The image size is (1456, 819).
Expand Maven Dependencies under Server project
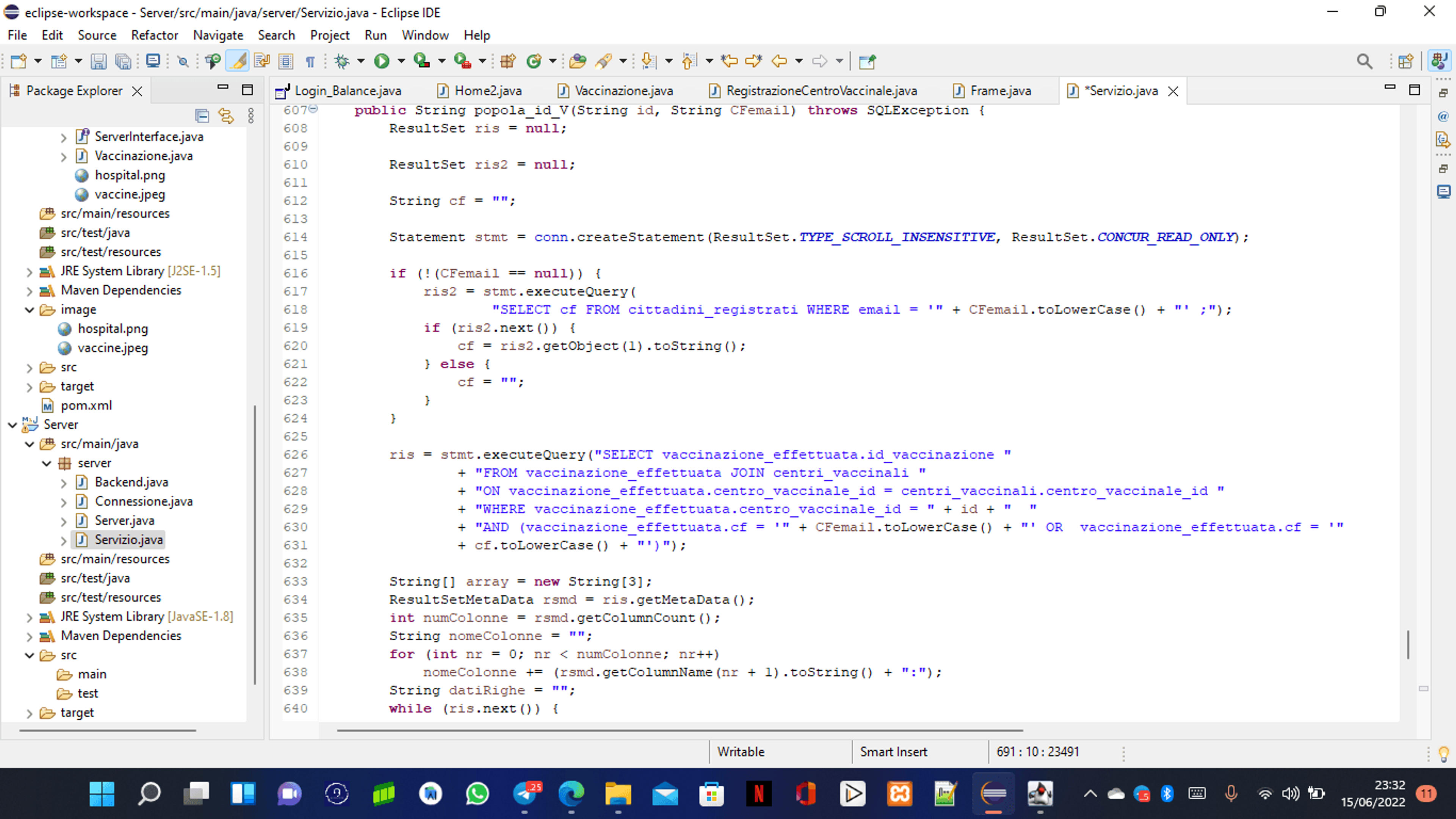click(30, 637)
